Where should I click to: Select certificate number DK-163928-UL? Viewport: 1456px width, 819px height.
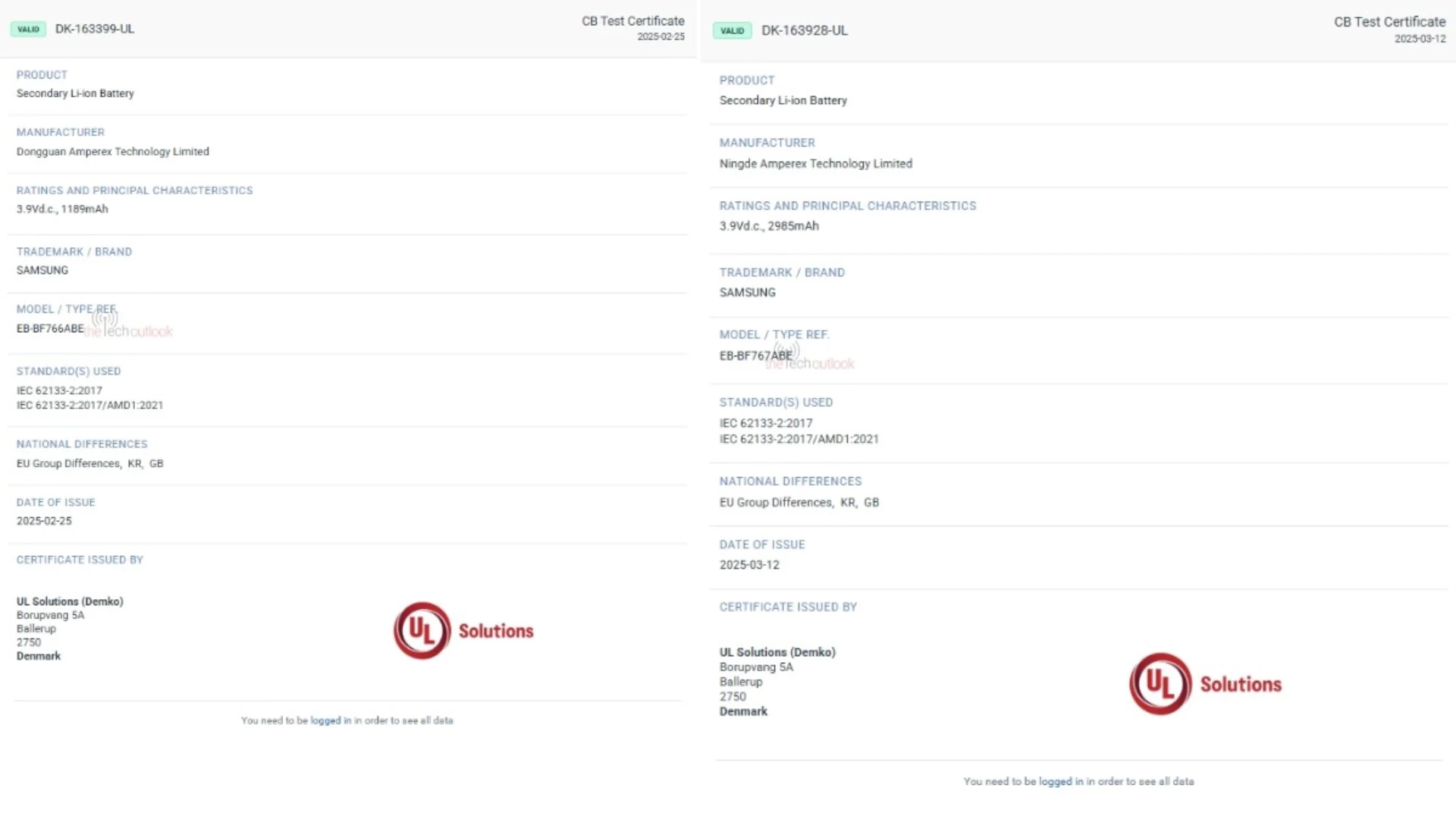point(805,30)
